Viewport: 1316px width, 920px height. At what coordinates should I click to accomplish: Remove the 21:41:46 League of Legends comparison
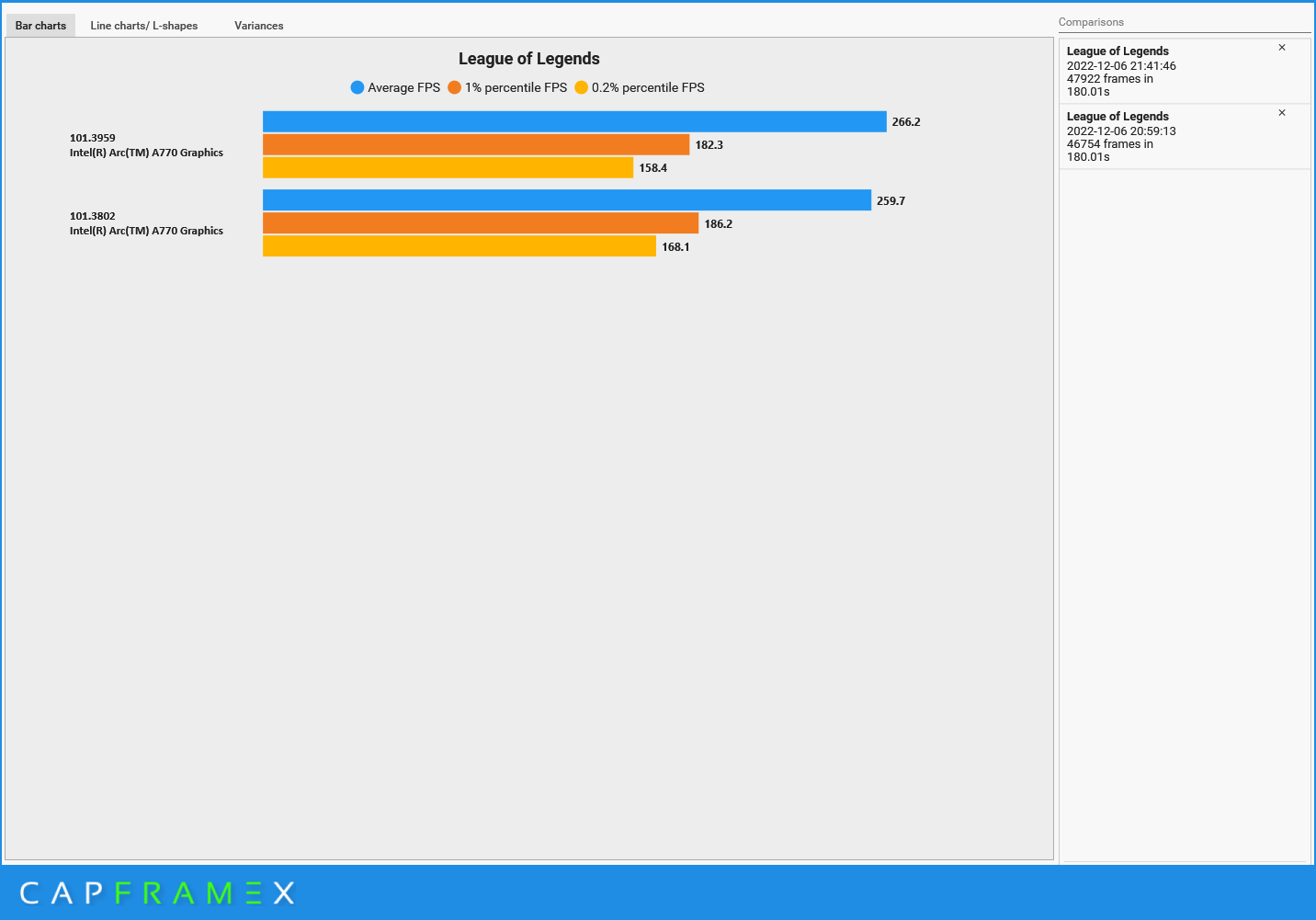(1282, 48)
